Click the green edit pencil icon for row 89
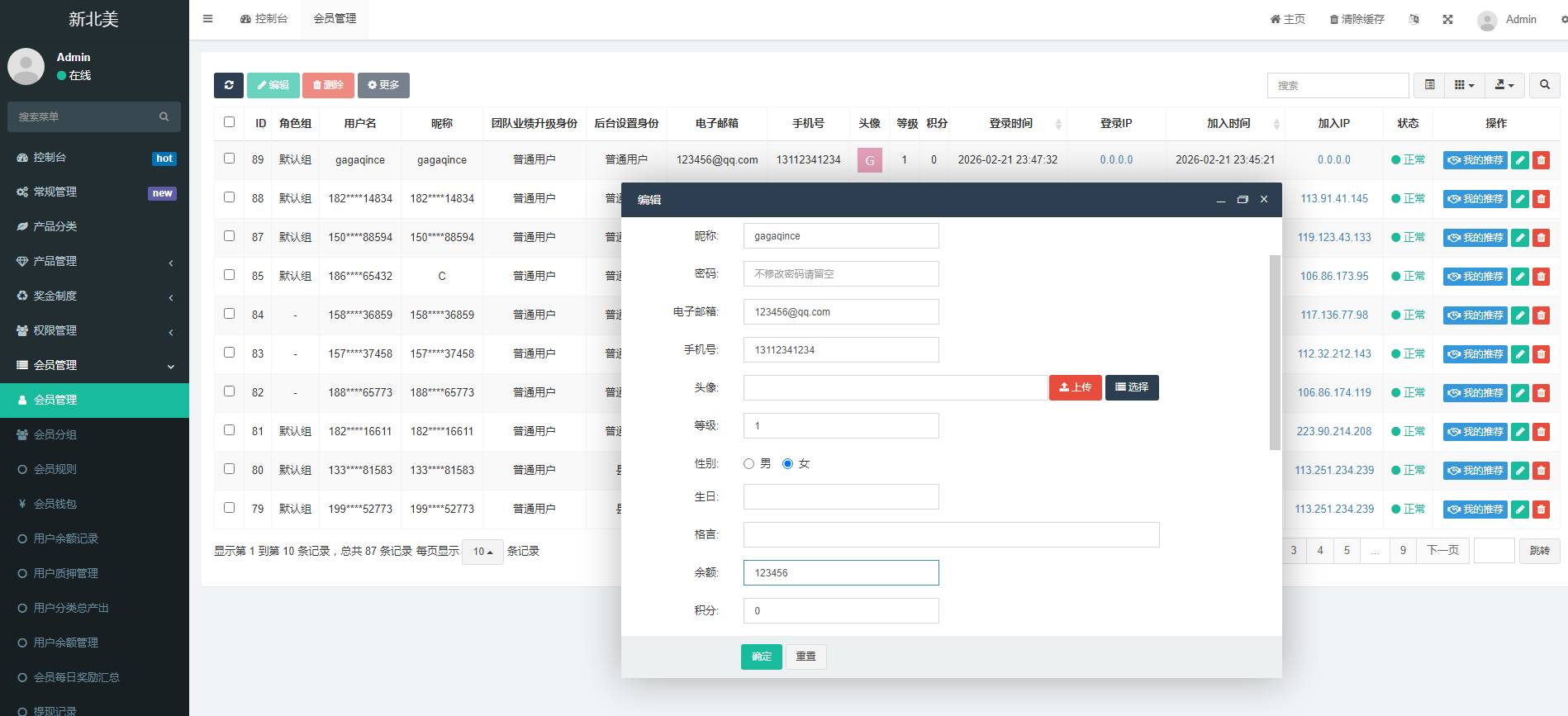The image size is (1568, 716). tap(1519, 160)
